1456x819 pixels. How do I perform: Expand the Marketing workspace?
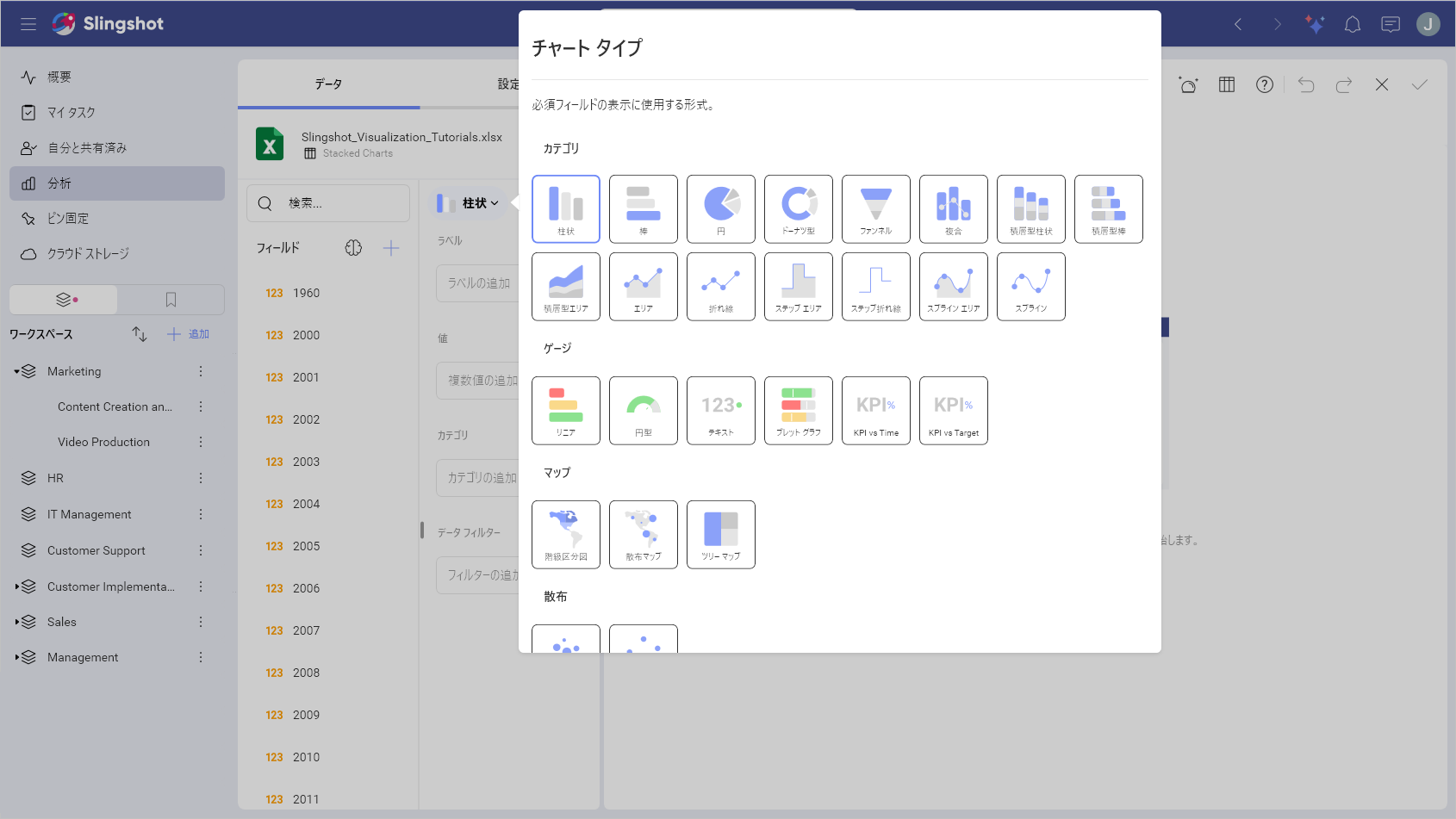tap(16, 371)
